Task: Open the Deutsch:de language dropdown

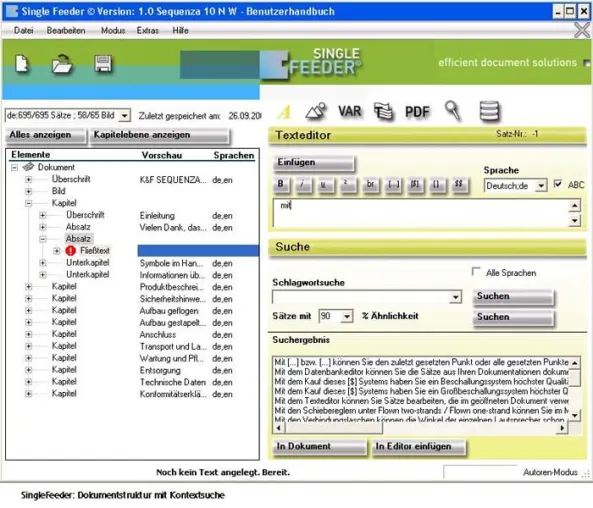Action: (x=541, y=186)
